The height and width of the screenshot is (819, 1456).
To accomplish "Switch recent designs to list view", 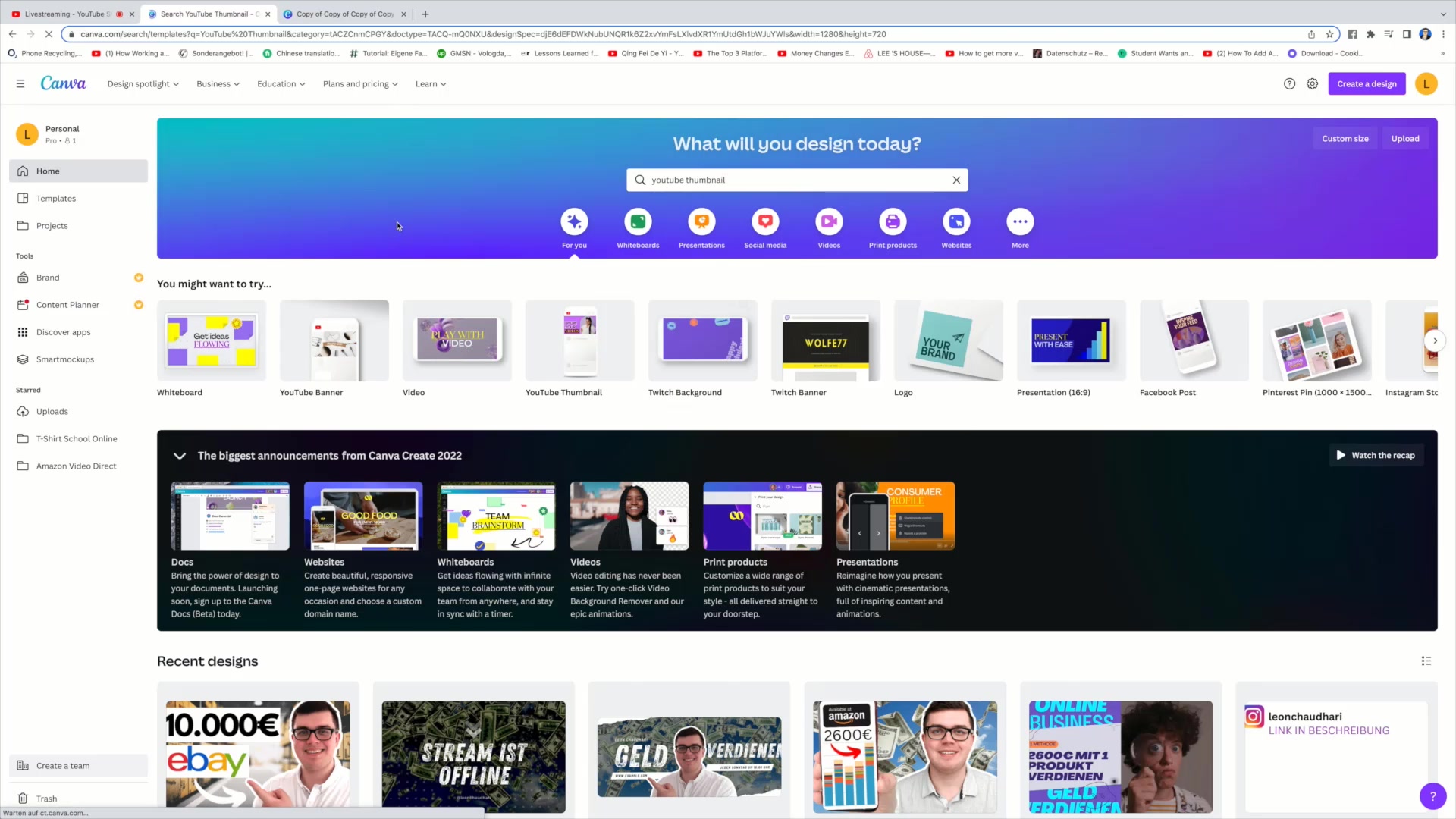I will 1426,661.
